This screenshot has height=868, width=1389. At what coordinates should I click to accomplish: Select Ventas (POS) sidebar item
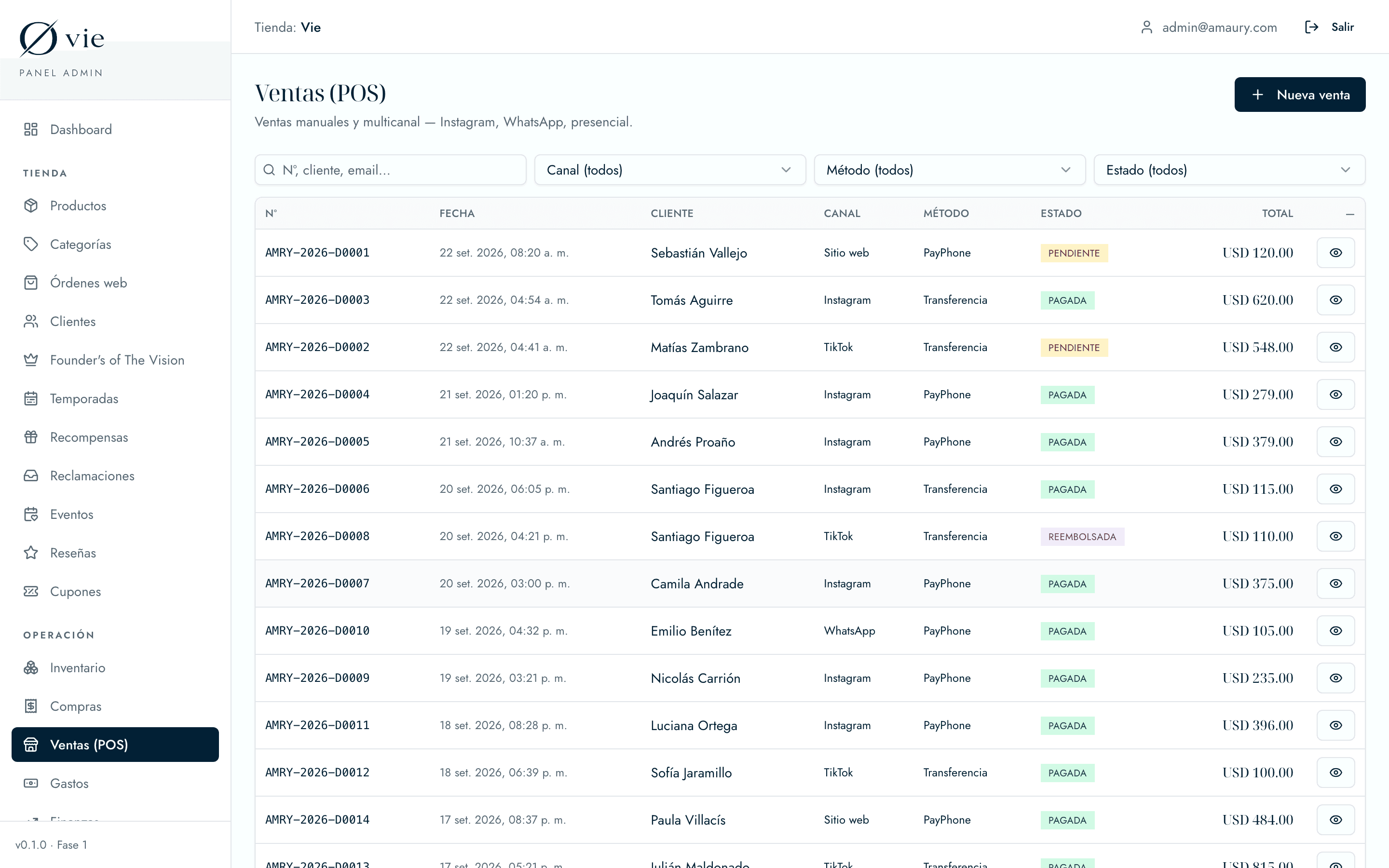(115, 745)
